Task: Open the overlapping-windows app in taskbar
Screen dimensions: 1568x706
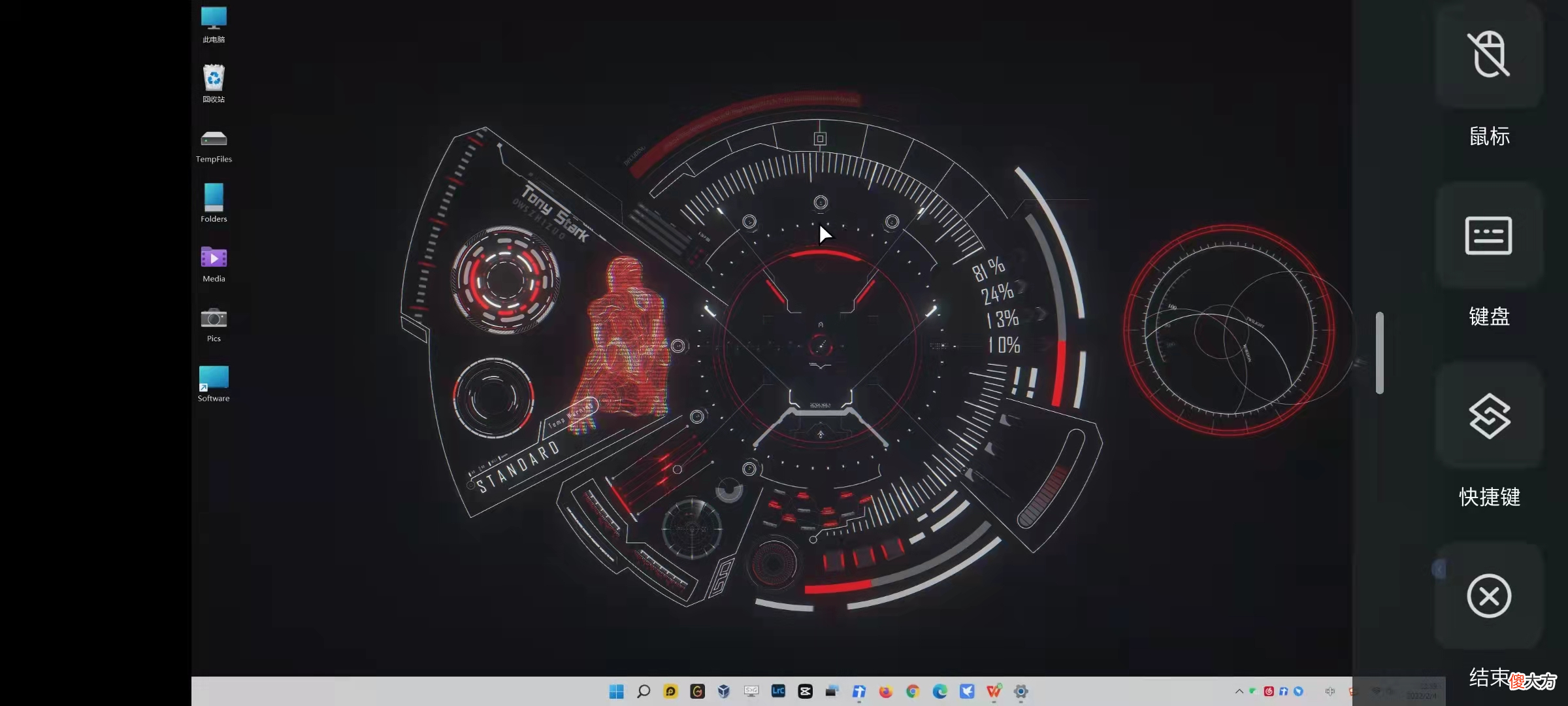Action: coord(832,692)
